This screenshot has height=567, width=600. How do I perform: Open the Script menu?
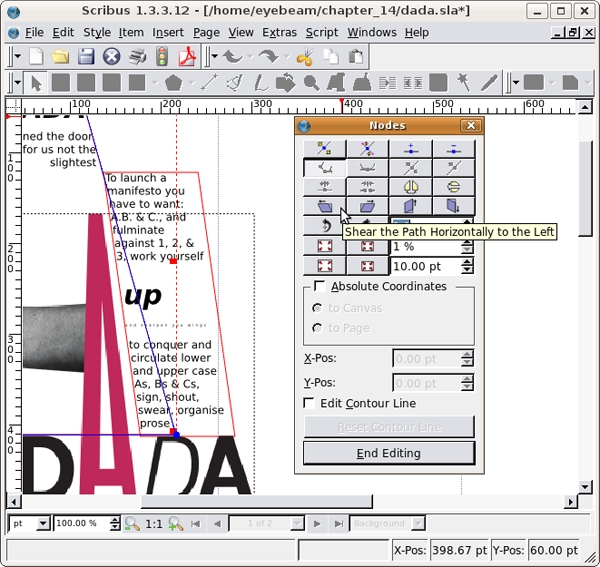pos(322,33)
